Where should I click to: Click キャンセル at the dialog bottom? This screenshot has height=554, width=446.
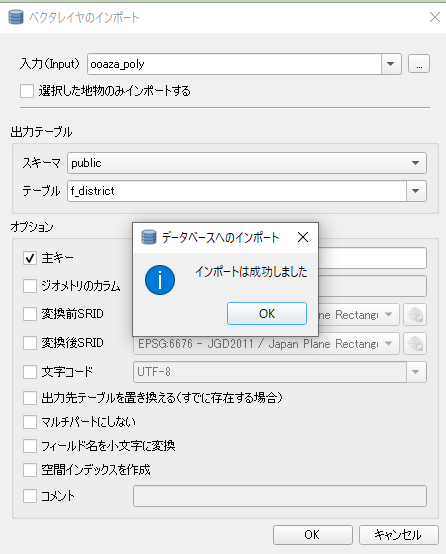tap(398, 535)
